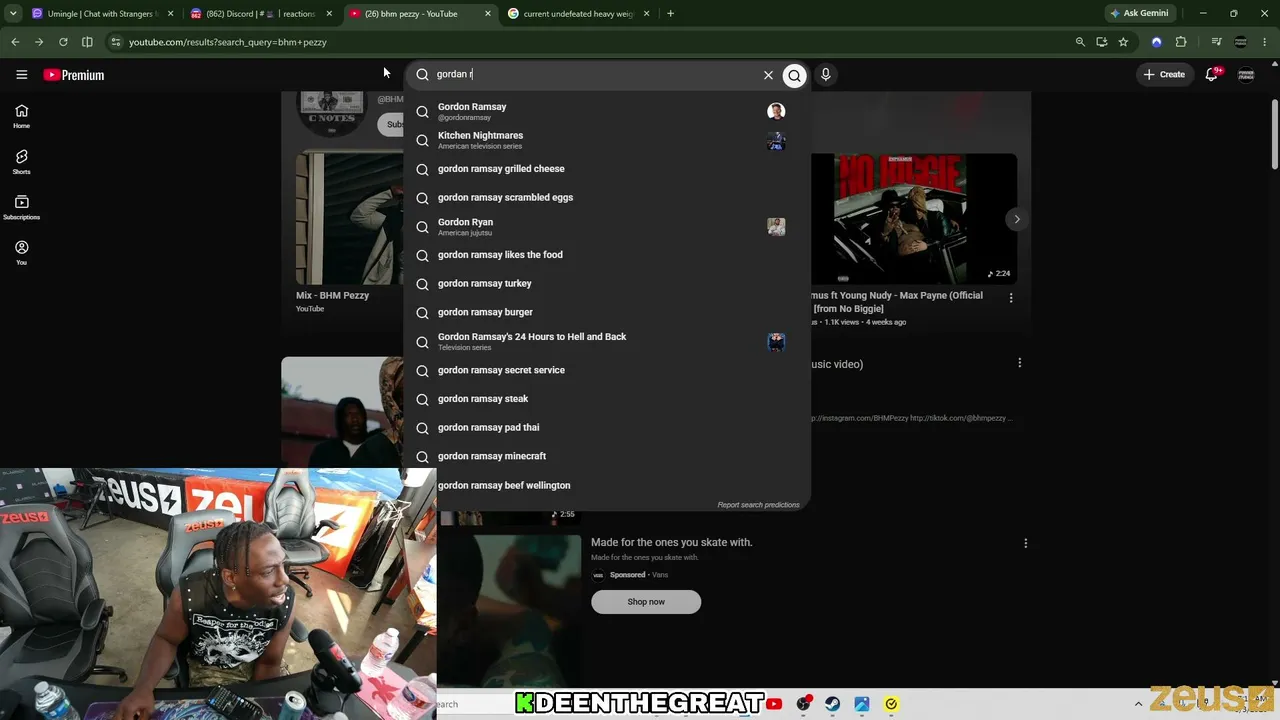Viewport: 1280px width, 720px height.
Task: Install the app from the address bar
Action: pyautogui.click(x=1102, y=42)
